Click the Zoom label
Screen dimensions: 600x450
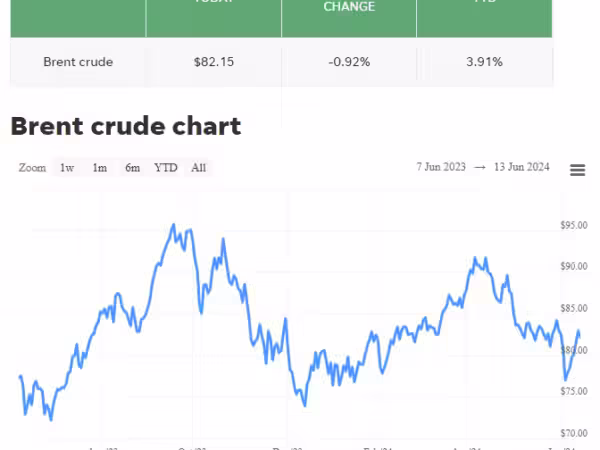[x=32, y=168]
